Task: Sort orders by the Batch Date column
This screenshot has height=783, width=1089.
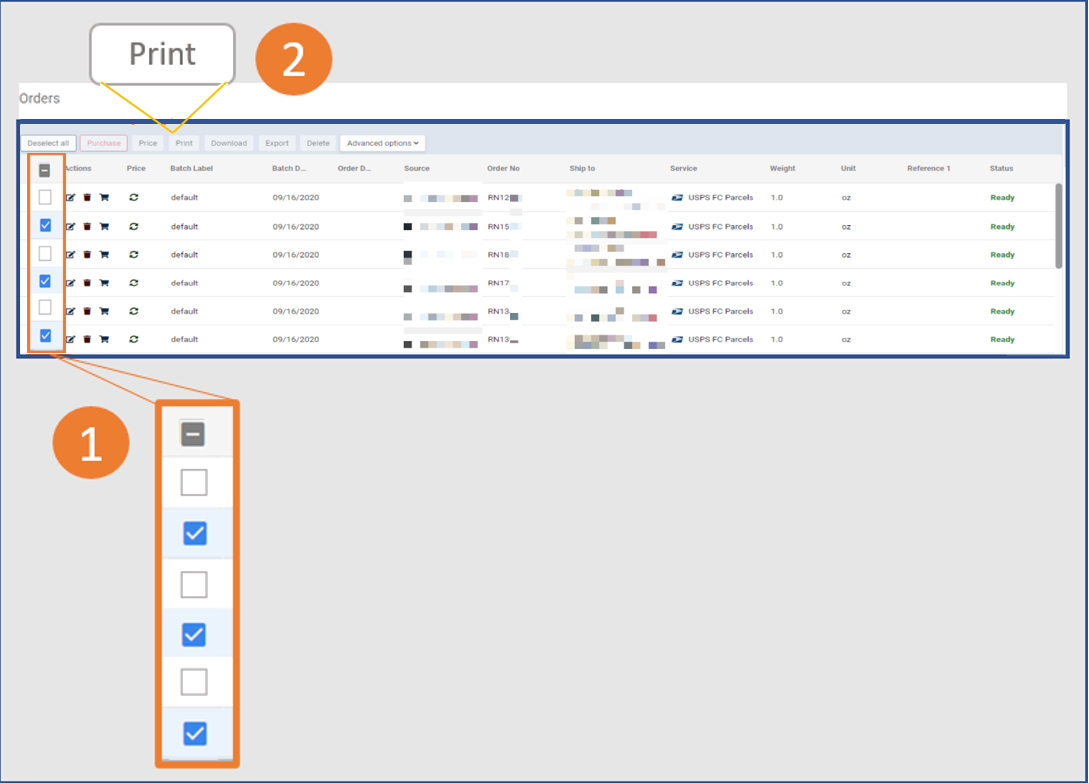Action: (x=289, y=168)
